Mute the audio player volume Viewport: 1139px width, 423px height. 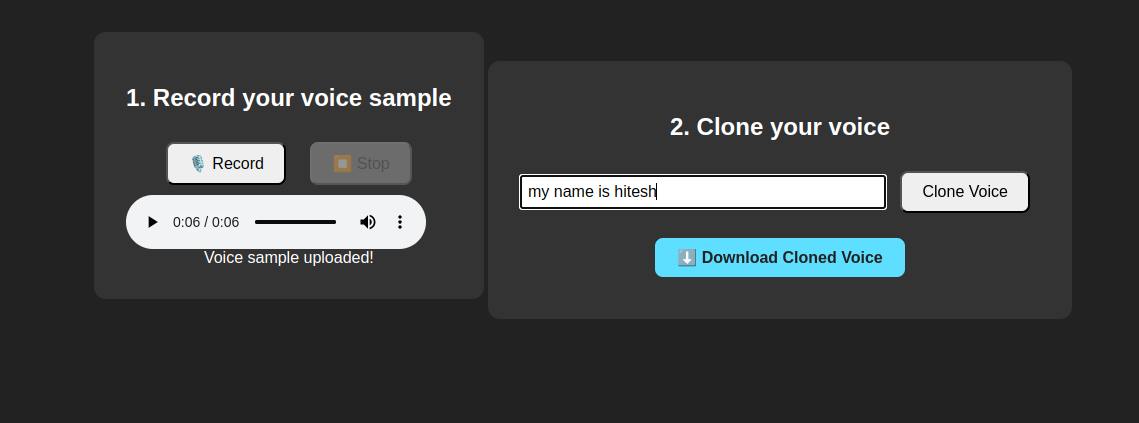(x=368, y=222)
